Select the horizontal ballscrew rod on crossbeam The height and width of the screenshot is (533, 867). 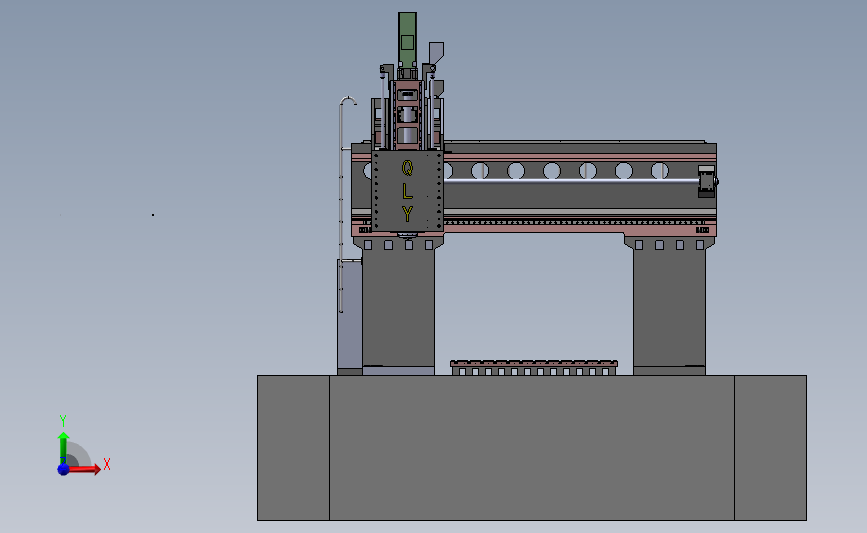click(571, 181)
